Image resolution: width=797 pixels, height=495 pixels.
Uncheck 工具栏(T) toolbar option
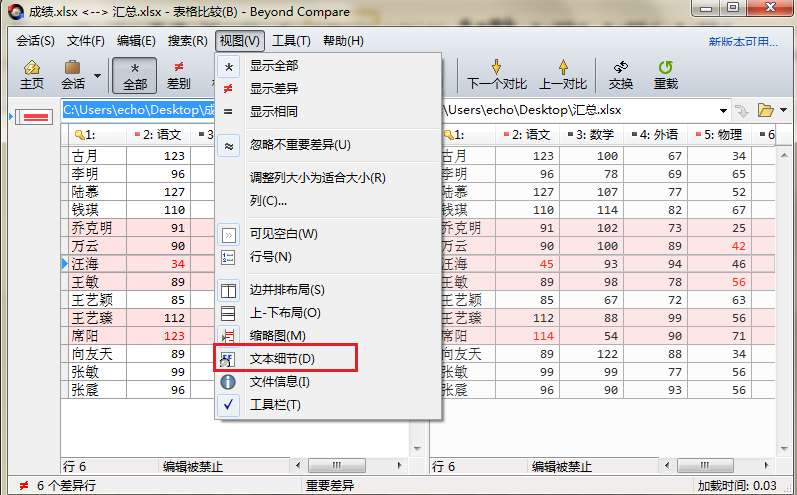[328, 405]
